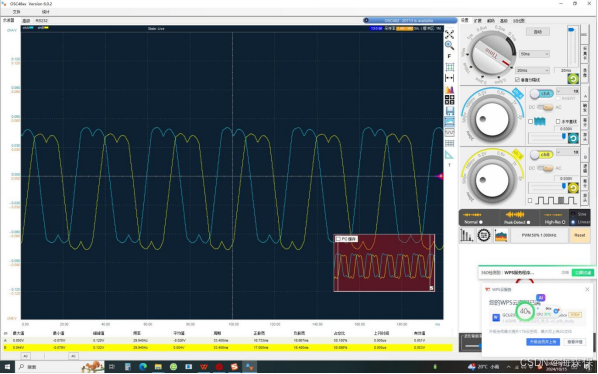This screenshot has height=374, width=598.
Task: Open the chB 1X probe dropdown
Action: click(568, 152)
